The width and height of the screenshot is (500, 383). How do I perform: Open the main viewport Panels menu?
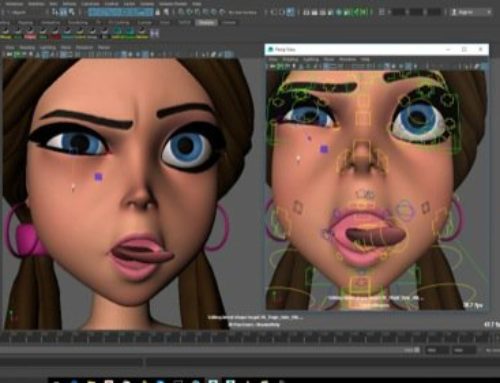pyautogui.click(x=104, y=48)
